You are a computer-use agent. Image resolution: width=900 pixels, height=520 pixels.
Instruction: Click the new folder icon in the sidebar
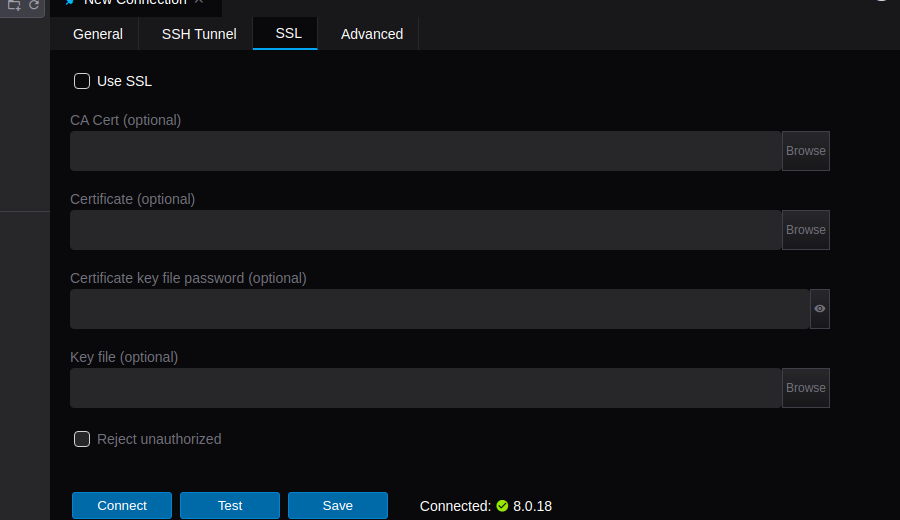click(14, 5)
